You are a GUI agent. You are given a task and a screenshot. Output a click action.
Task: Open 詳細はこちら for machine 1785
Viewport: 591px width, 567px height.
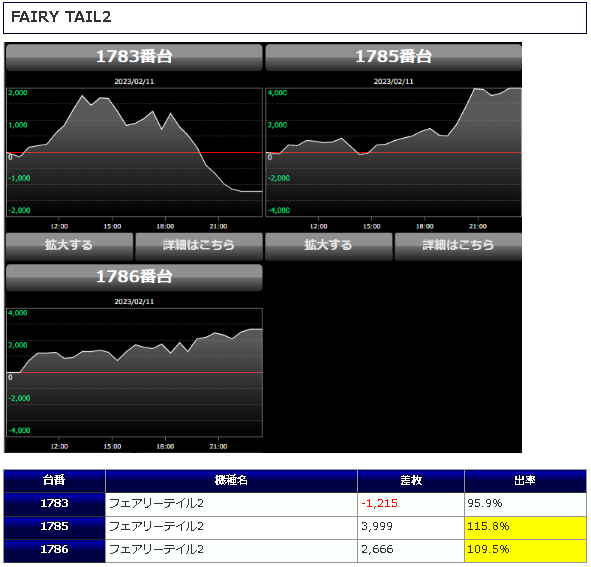[458, 247]
